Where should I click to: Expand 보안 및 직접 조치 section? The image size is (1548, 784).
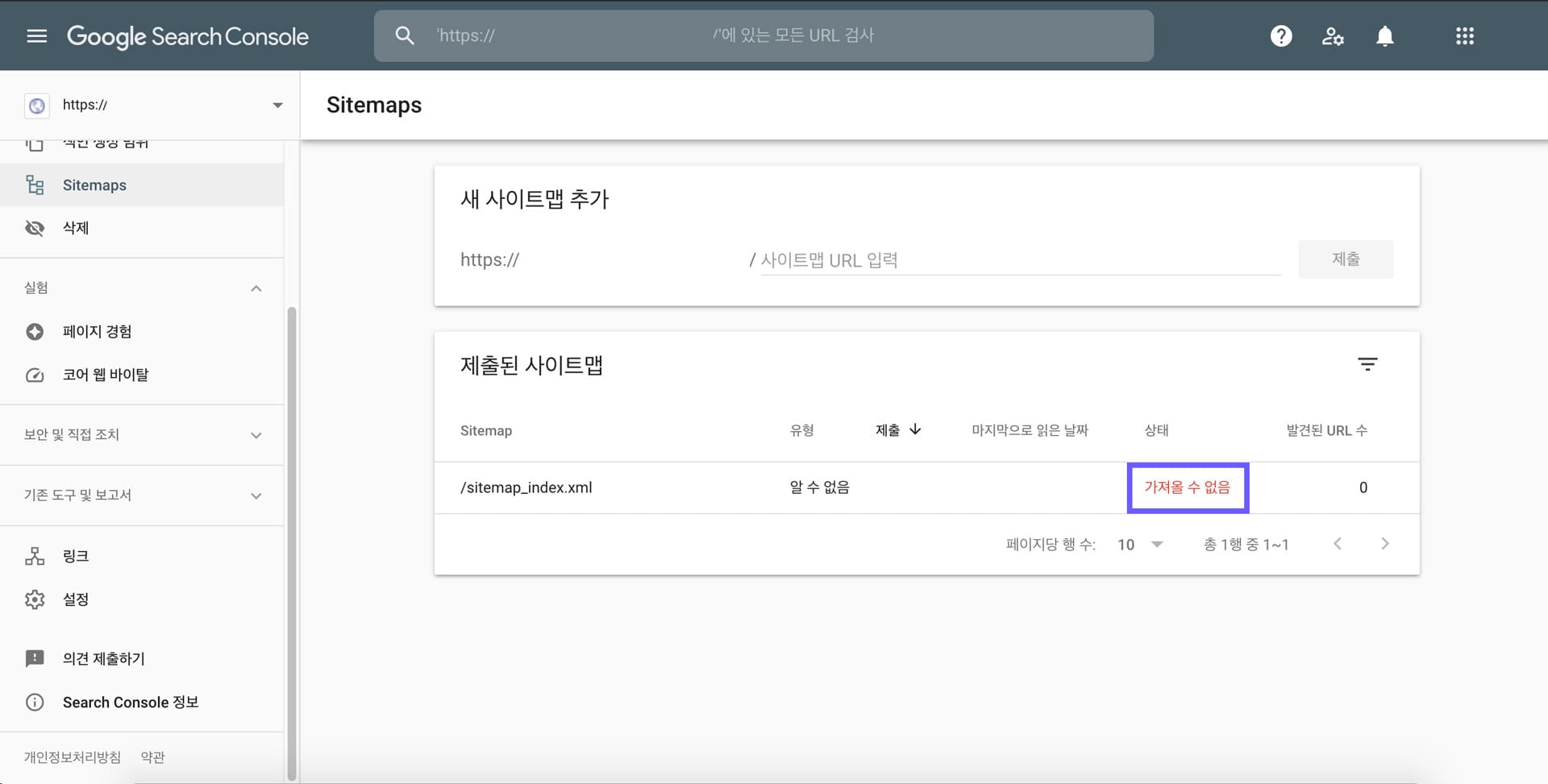tap(256, 435)
